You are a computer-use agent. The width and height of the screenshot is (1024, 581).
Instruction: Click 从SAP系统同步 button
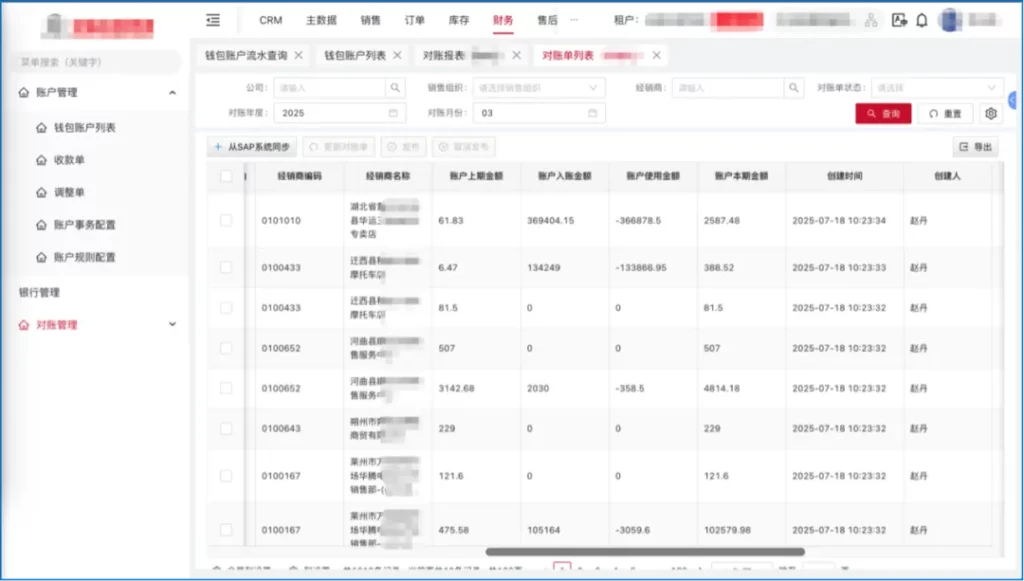tap(252, 147)
